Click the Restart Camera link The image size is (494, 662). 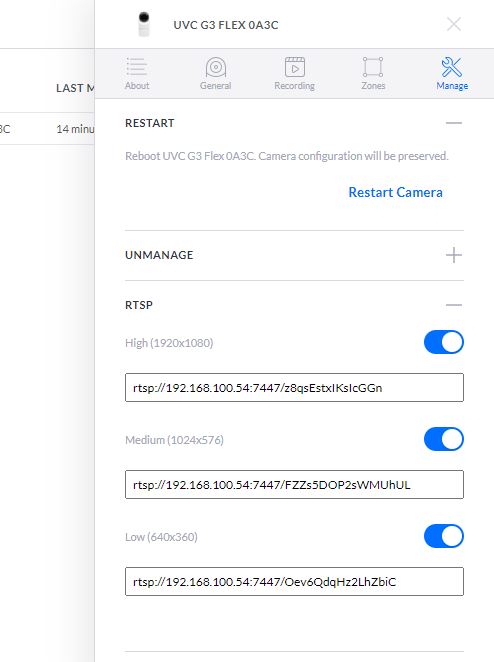[x=396, y=192]
